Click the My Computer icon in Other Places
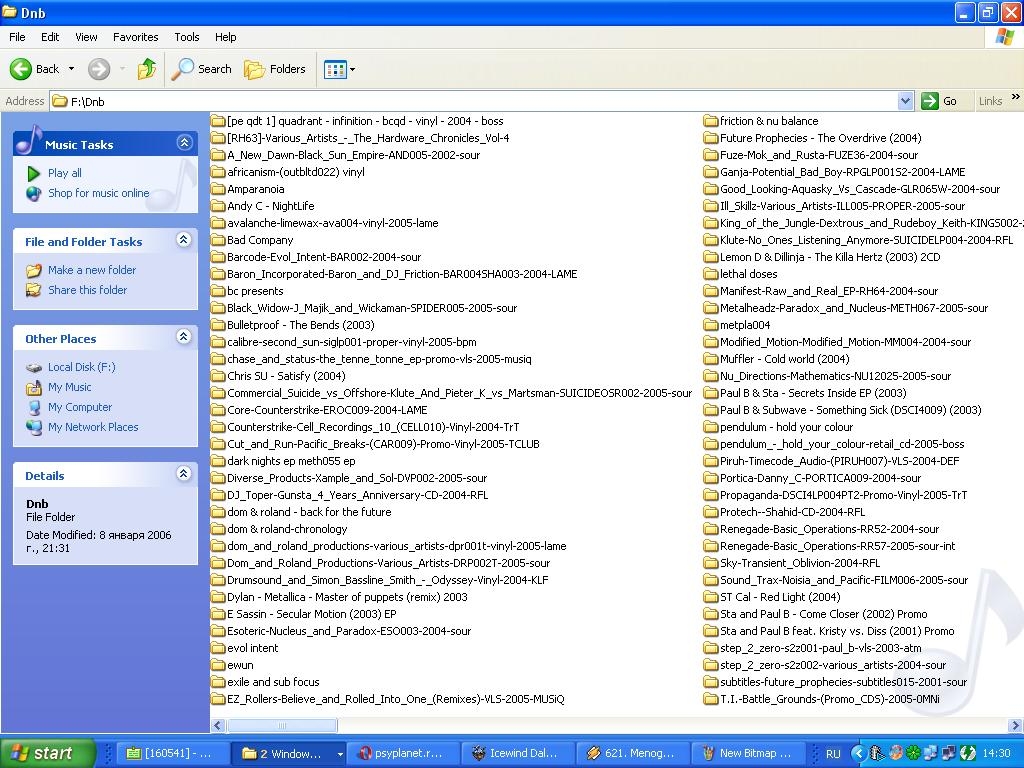The width and height of the screenshot is (1024, 768). [34, 407]
